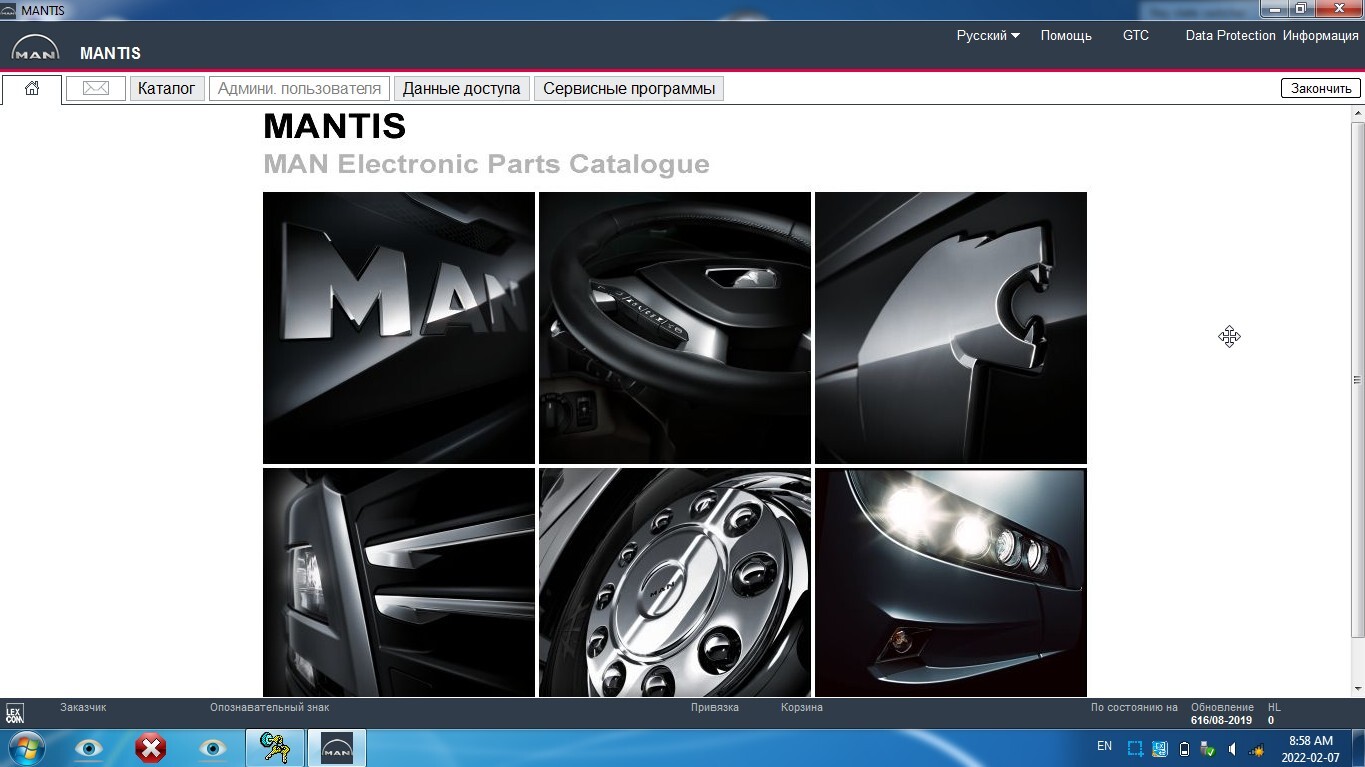Open the Информация menu

(x=1321, y=35)
